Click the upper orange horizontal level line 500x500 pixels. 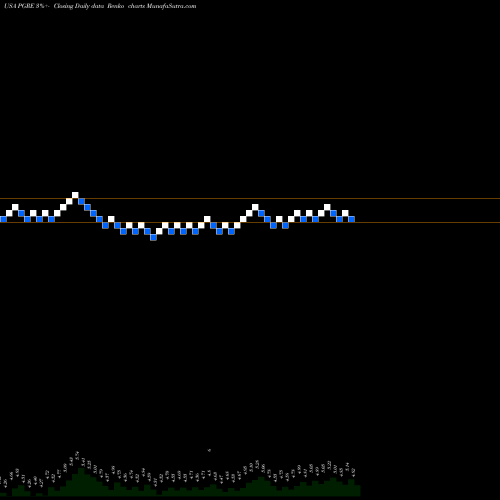(x=250, y=199)
